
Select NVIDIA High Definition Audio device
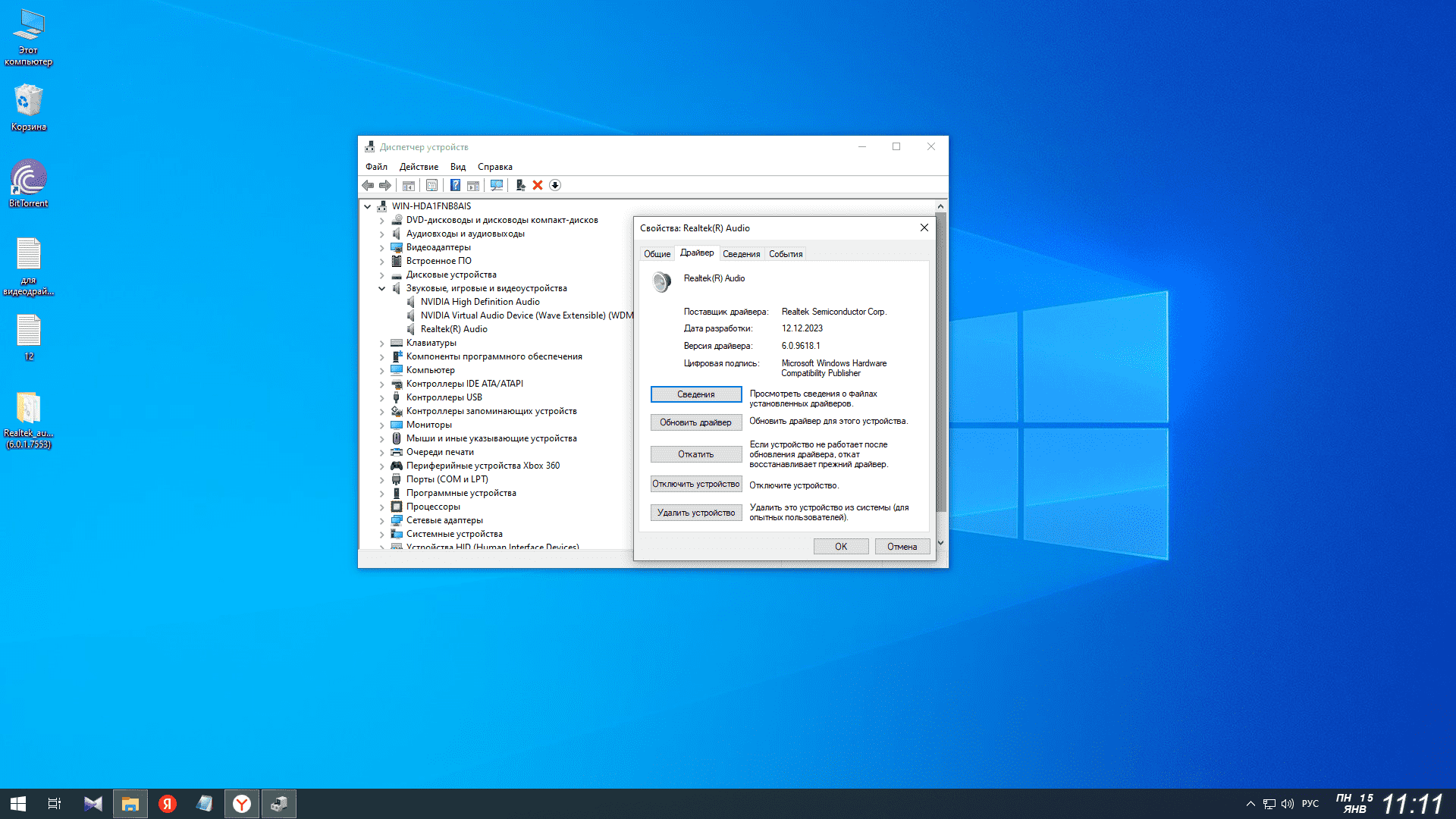(480, 302)
